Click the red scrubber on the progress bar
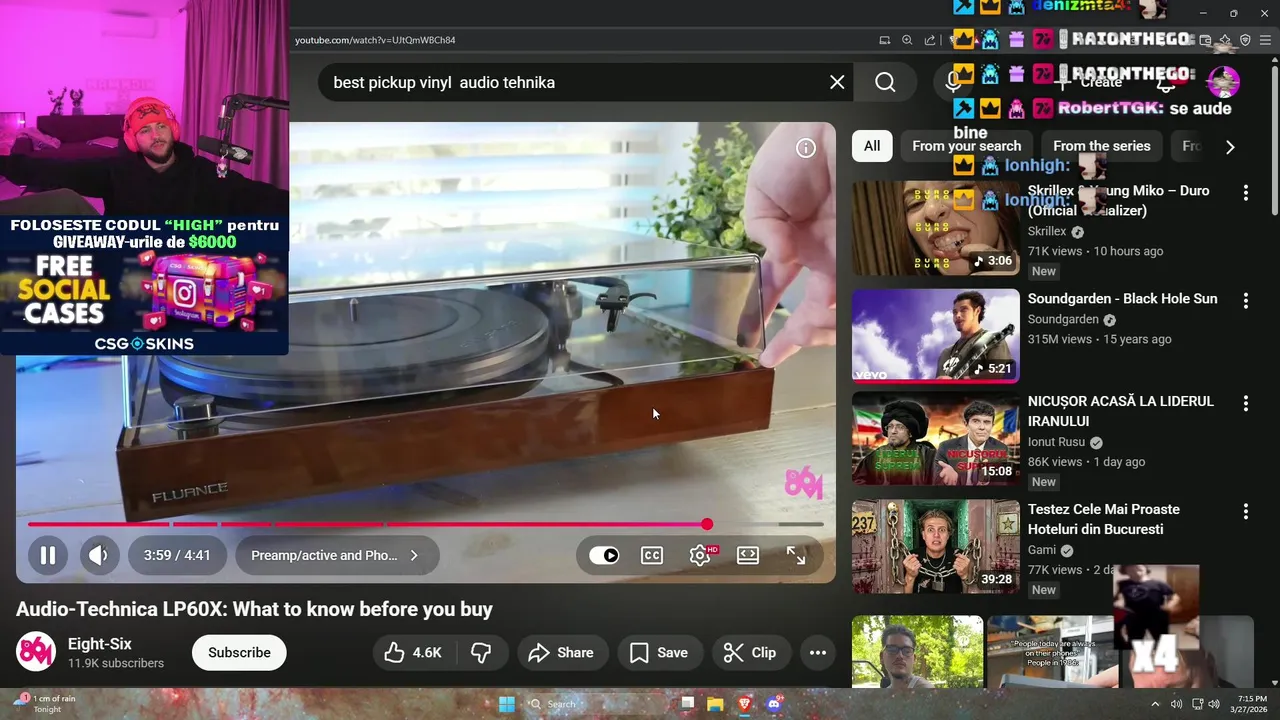 (x=707, y=524)
